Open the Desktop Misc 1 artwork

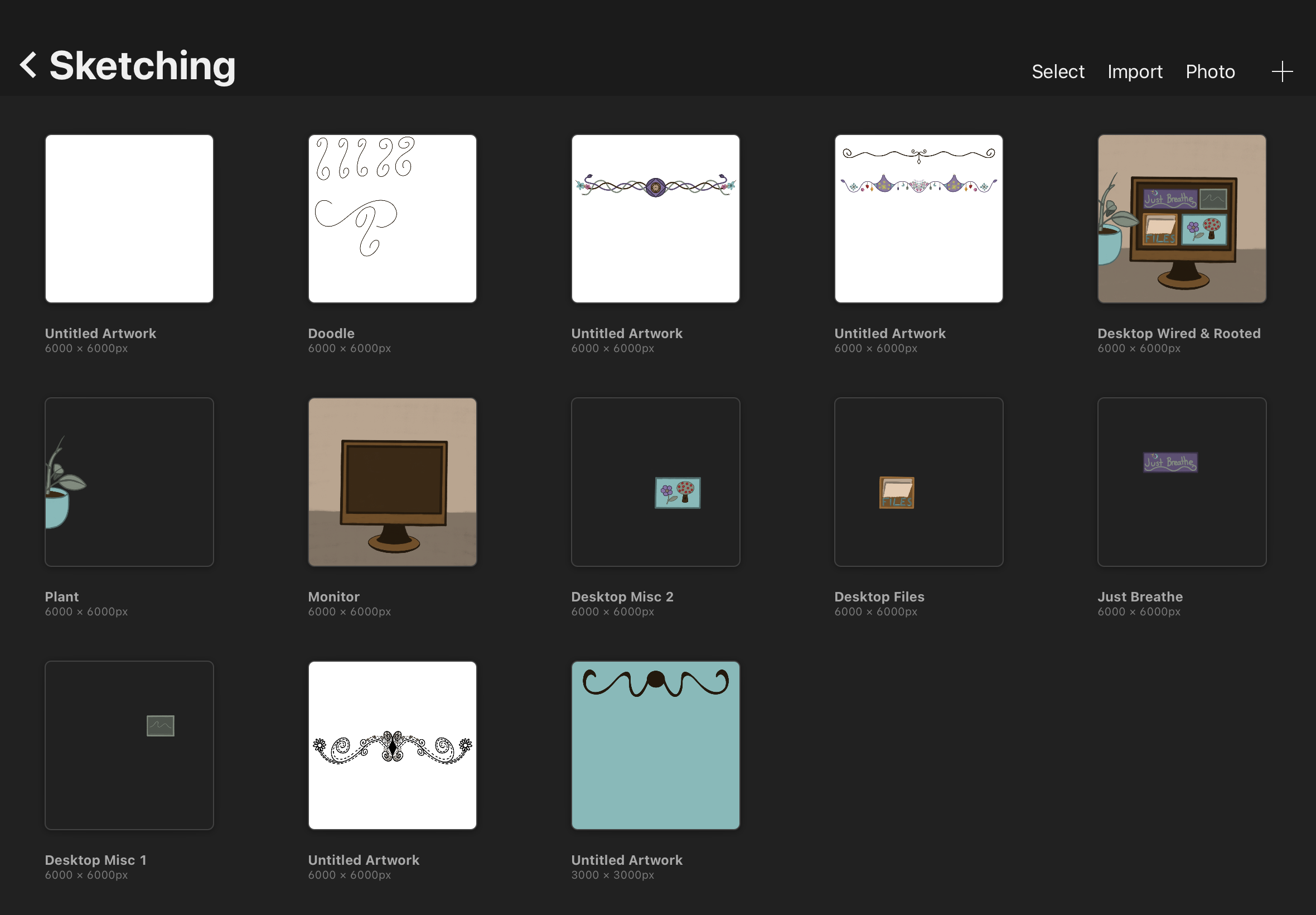(x=129, y=745)
